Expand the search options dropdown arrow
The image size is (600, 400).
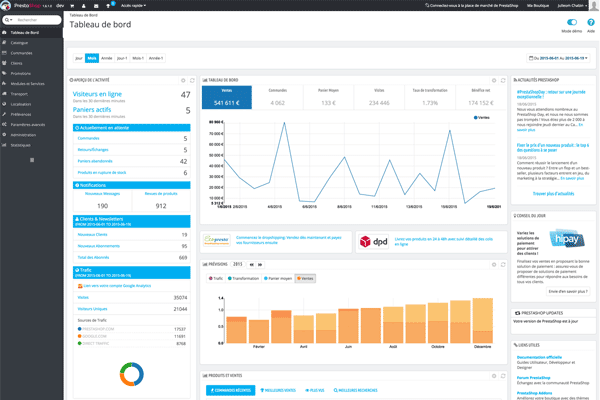coord(12,19)
